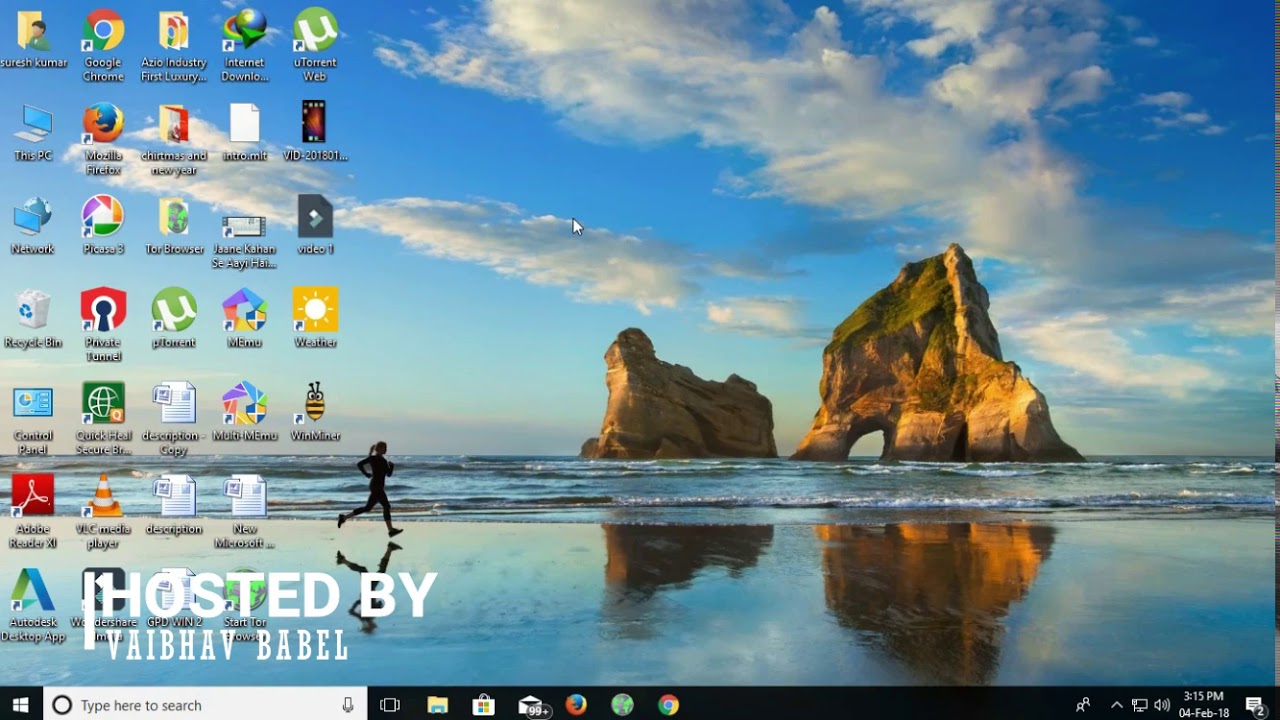
Task: Open File Explorer from the taskbar
Action: coord(437,705)
